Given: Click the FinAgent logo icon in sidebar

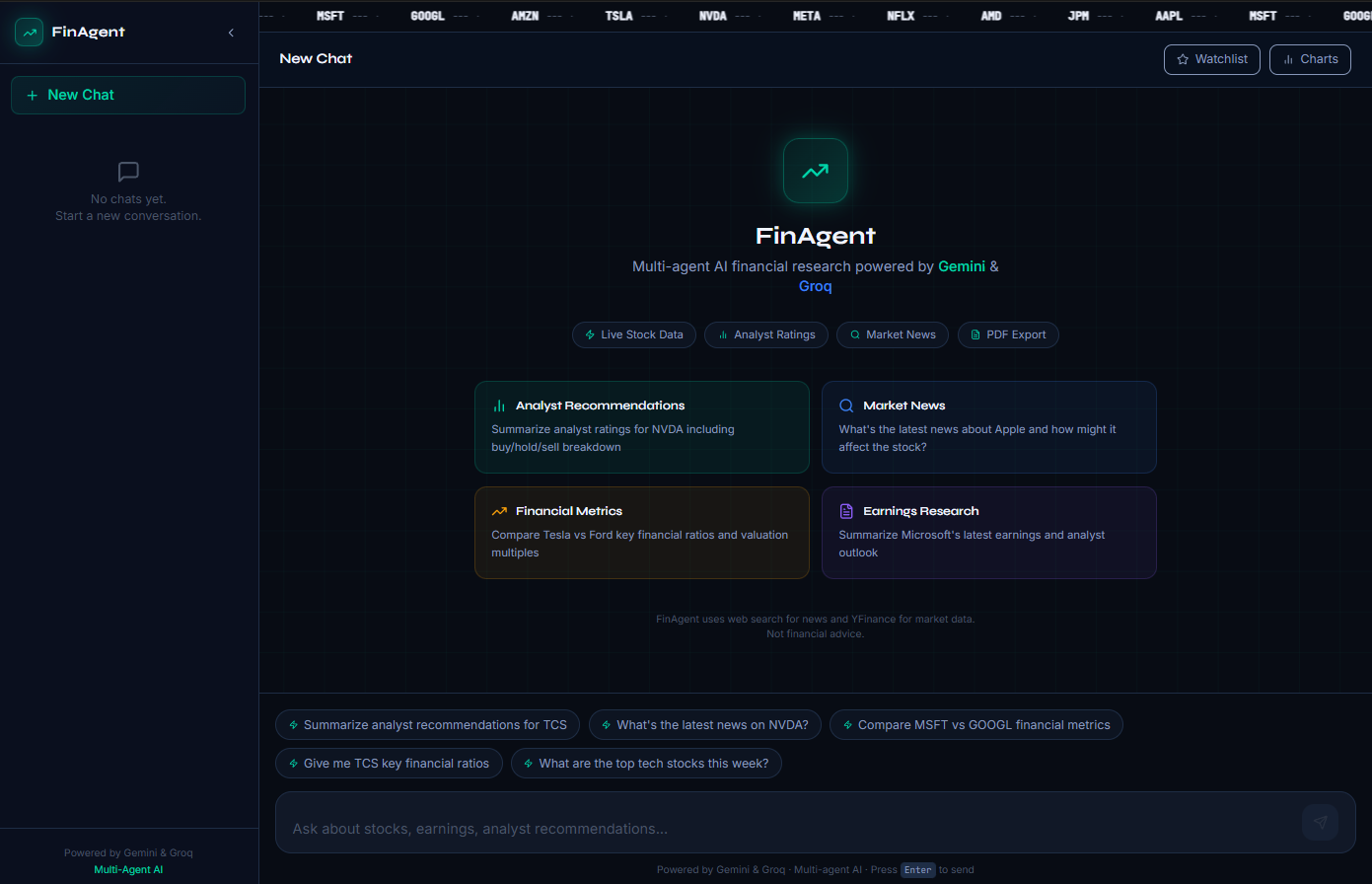Looking at the screenshot, I should [x=29, y=33].
